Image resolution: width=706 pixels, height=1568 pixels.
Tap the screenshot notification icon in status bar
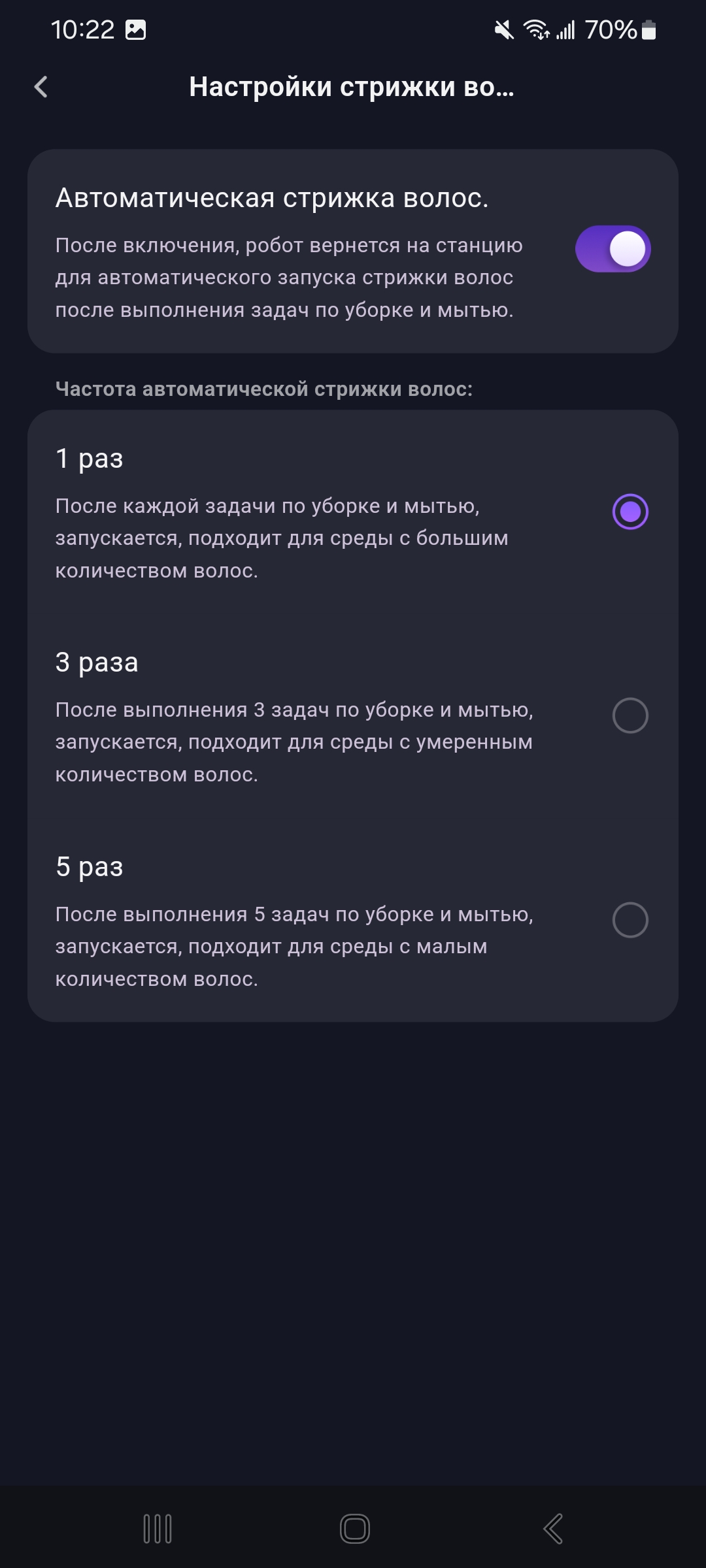pos(135,30)
